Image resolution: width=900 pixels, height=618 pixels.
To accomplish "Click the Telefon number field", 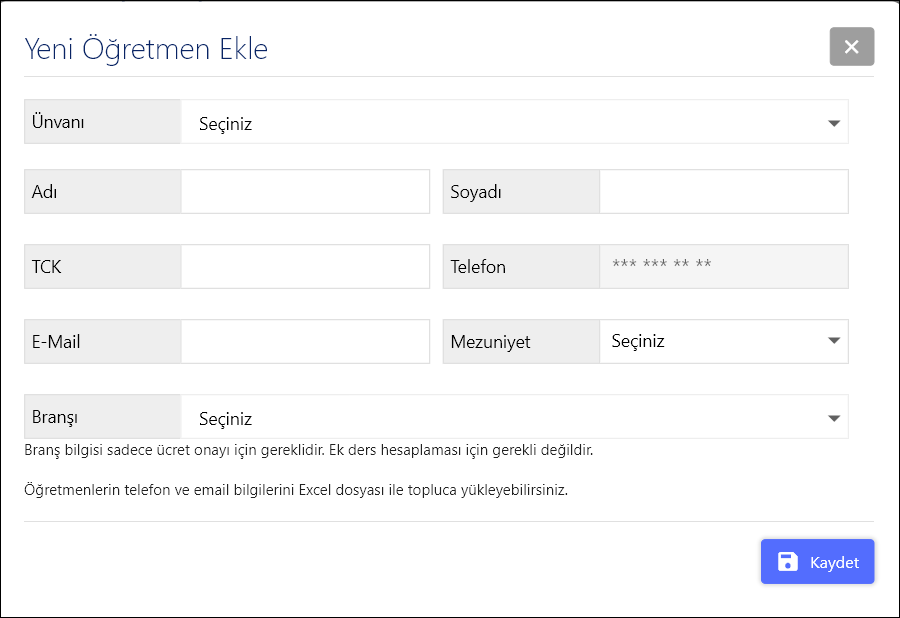I will pos(723,266).
